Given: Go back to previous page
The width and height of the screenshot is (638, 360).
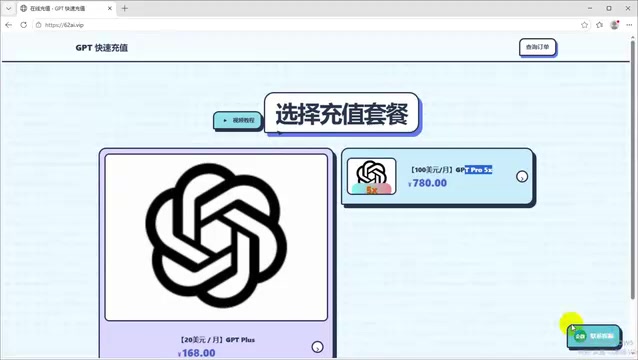Looking at the screenshot, I should pyautogui.click(x=9, y=25).
